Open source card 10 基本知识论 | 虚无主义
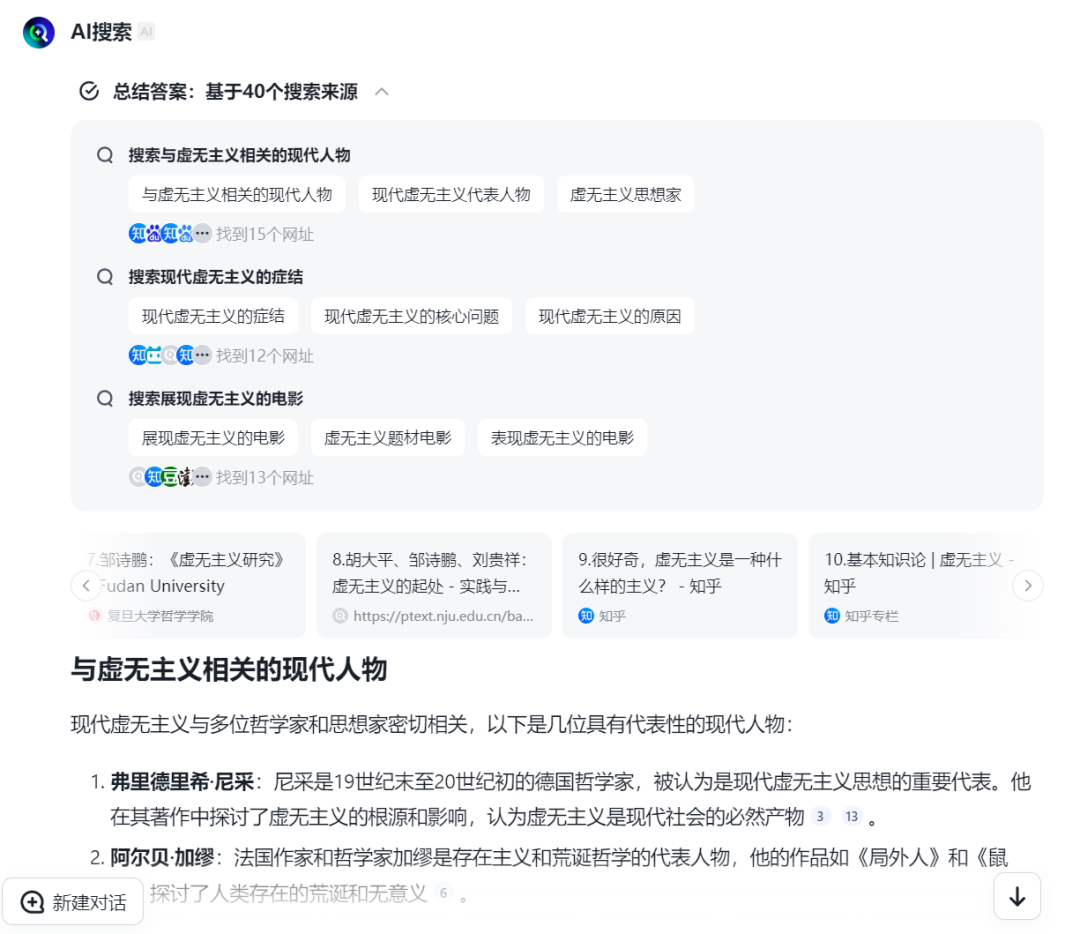This screenshot has width=1080, height=934. click(925, 585)
